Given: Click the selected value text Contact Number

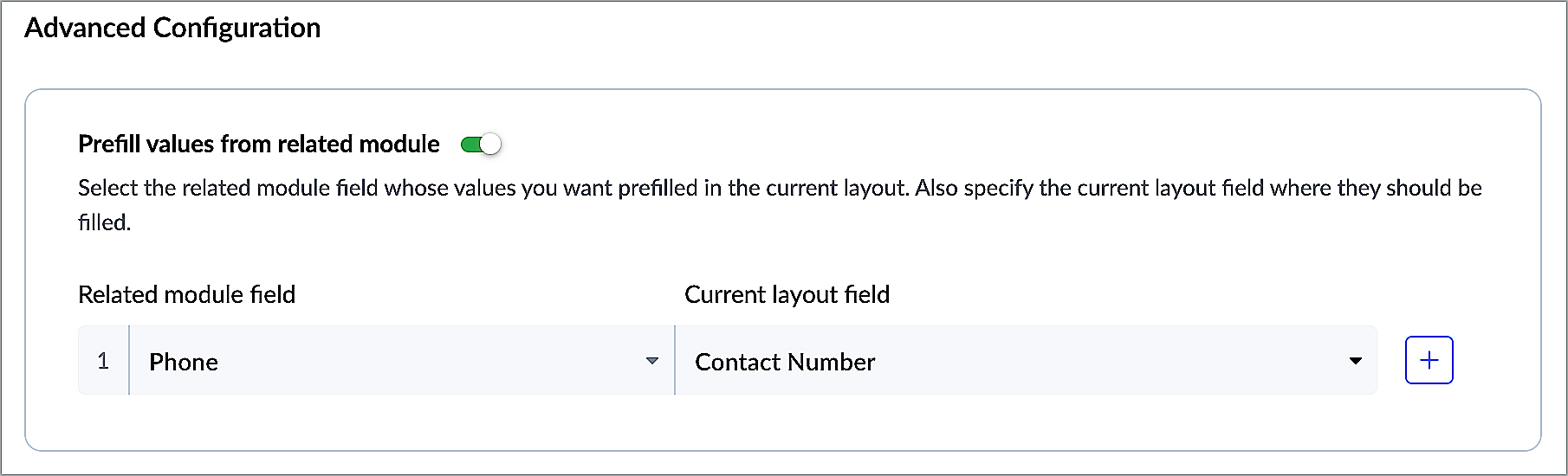Looking at the screenshot, I should click(x=785, y=362).
